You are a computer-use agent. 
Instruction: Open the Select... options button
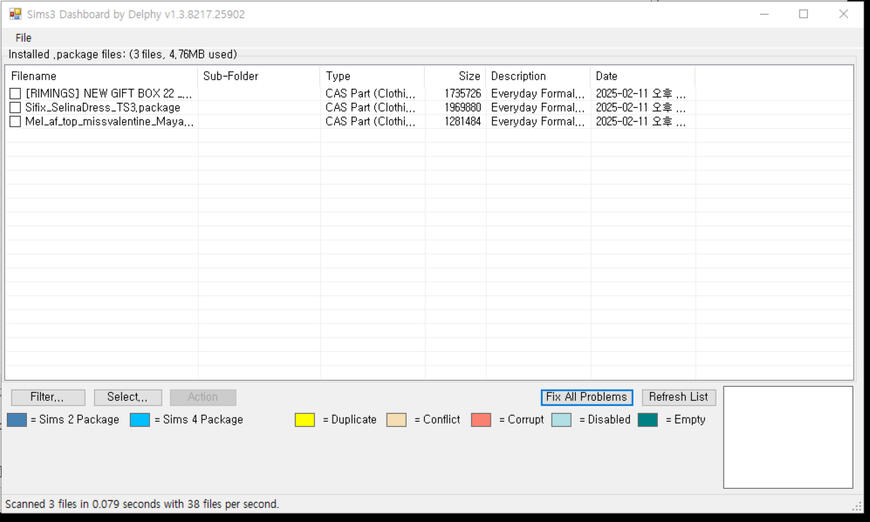click(127, 397)
